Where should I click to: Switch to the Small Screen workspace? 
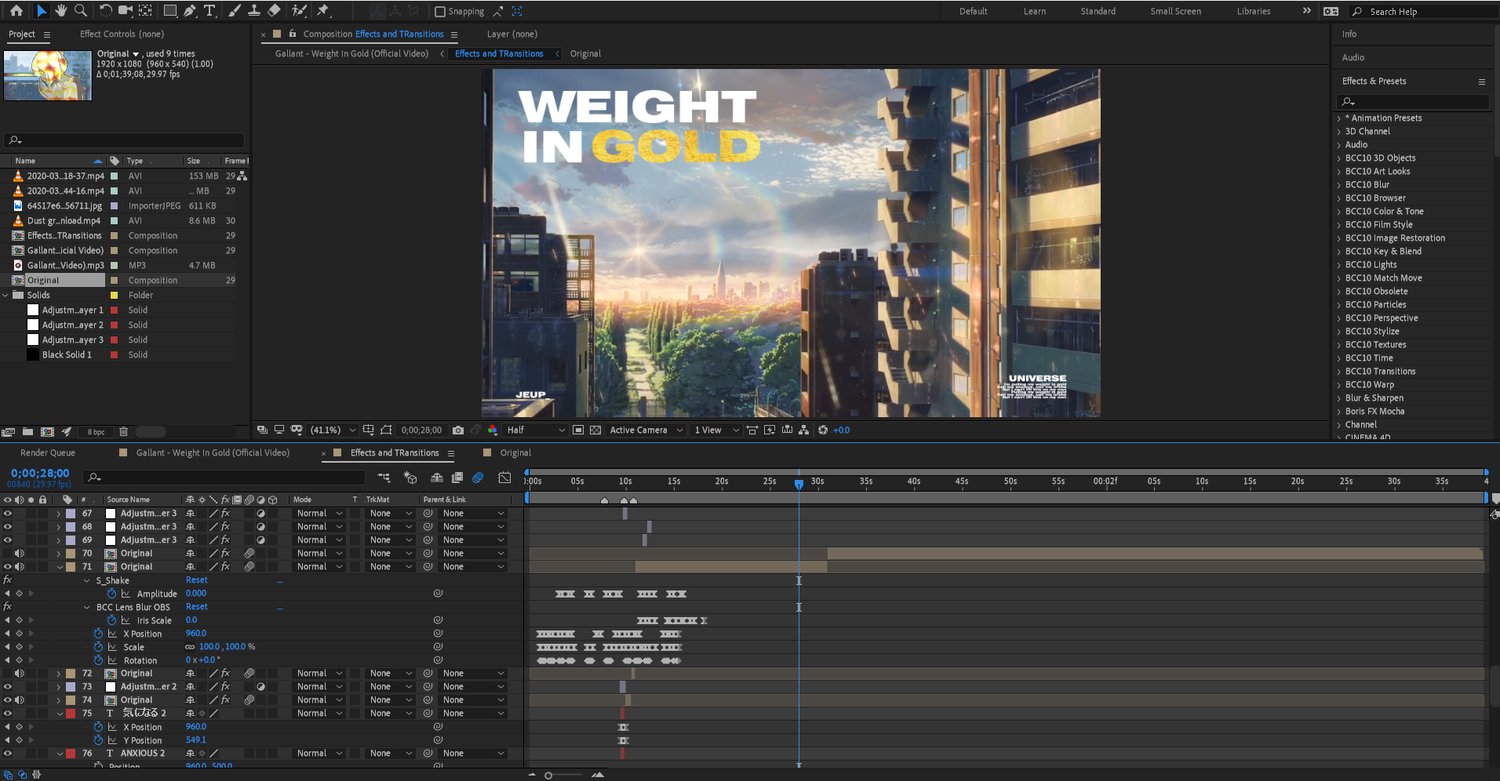point(1176,11)
